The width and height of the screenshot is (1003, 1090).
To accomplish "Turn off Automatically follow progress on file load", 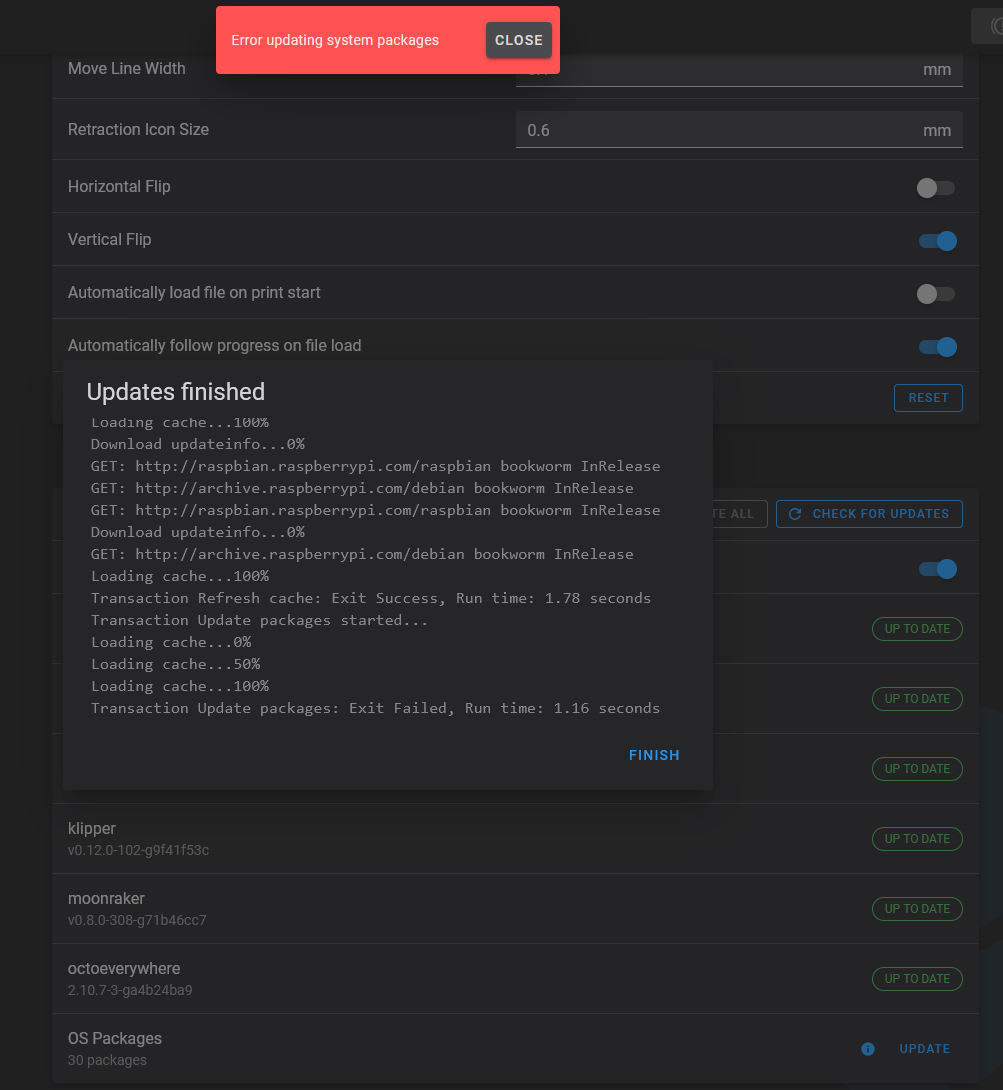I will point(938,347).
